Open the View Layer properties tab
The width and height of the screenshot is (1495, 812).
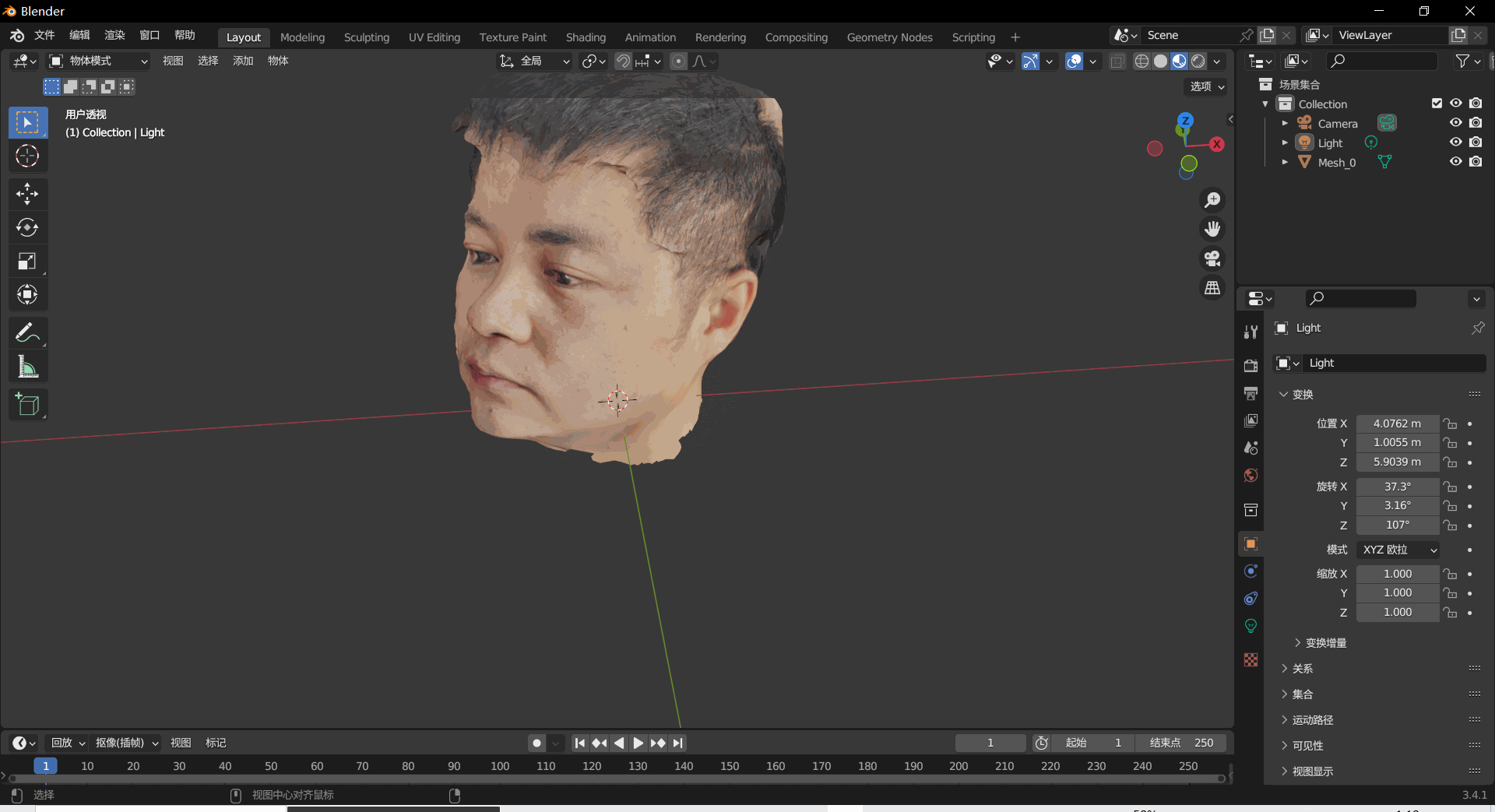(1251, 420)
